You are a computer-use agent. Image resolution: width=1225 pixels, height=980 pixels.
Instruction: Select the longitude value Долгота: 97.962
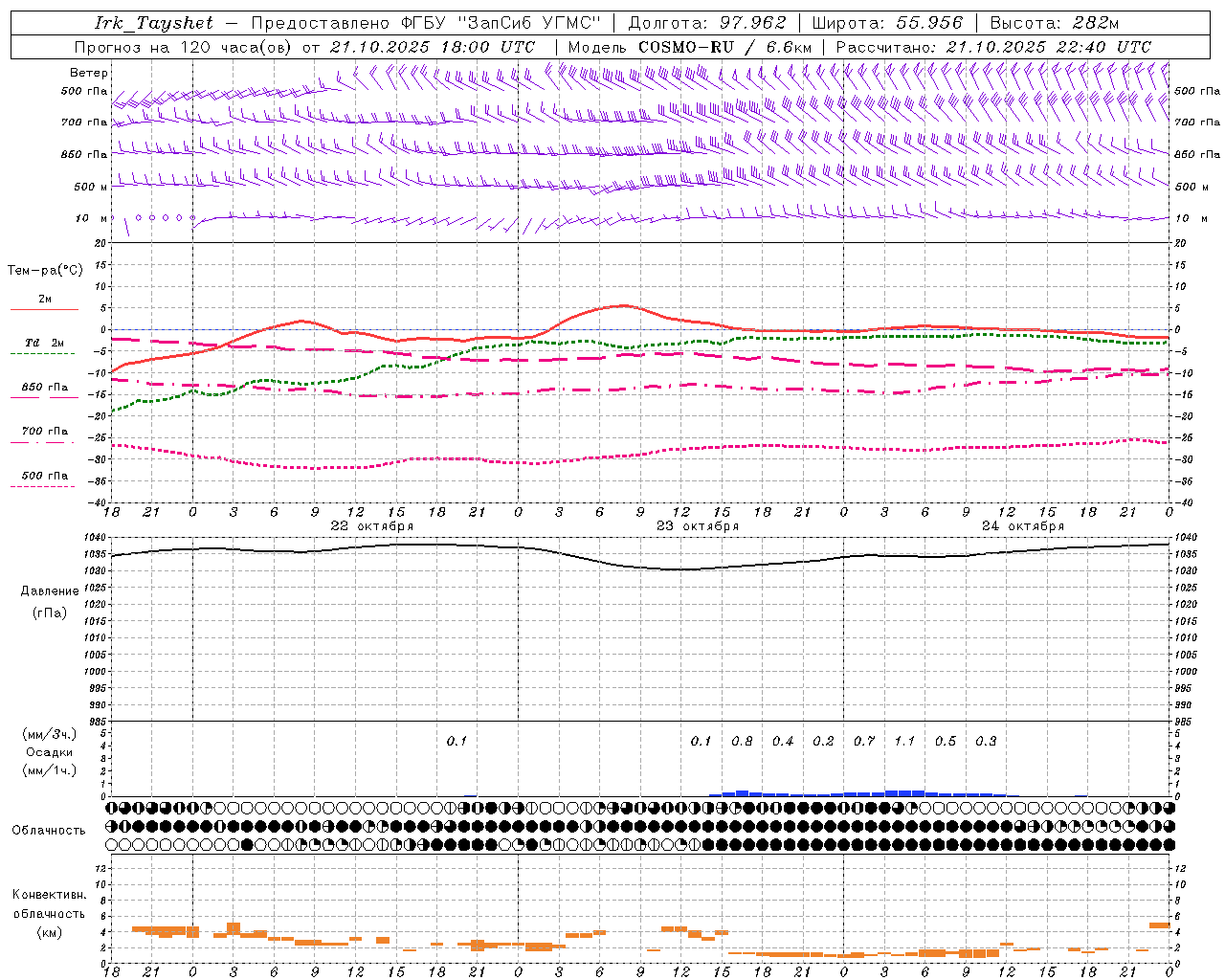click(706, 23)
